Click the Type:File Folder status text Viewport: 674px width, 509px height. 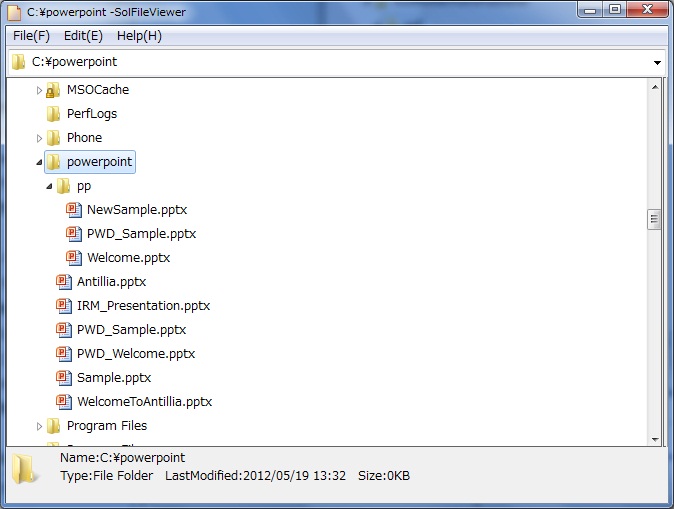point(107,476)
